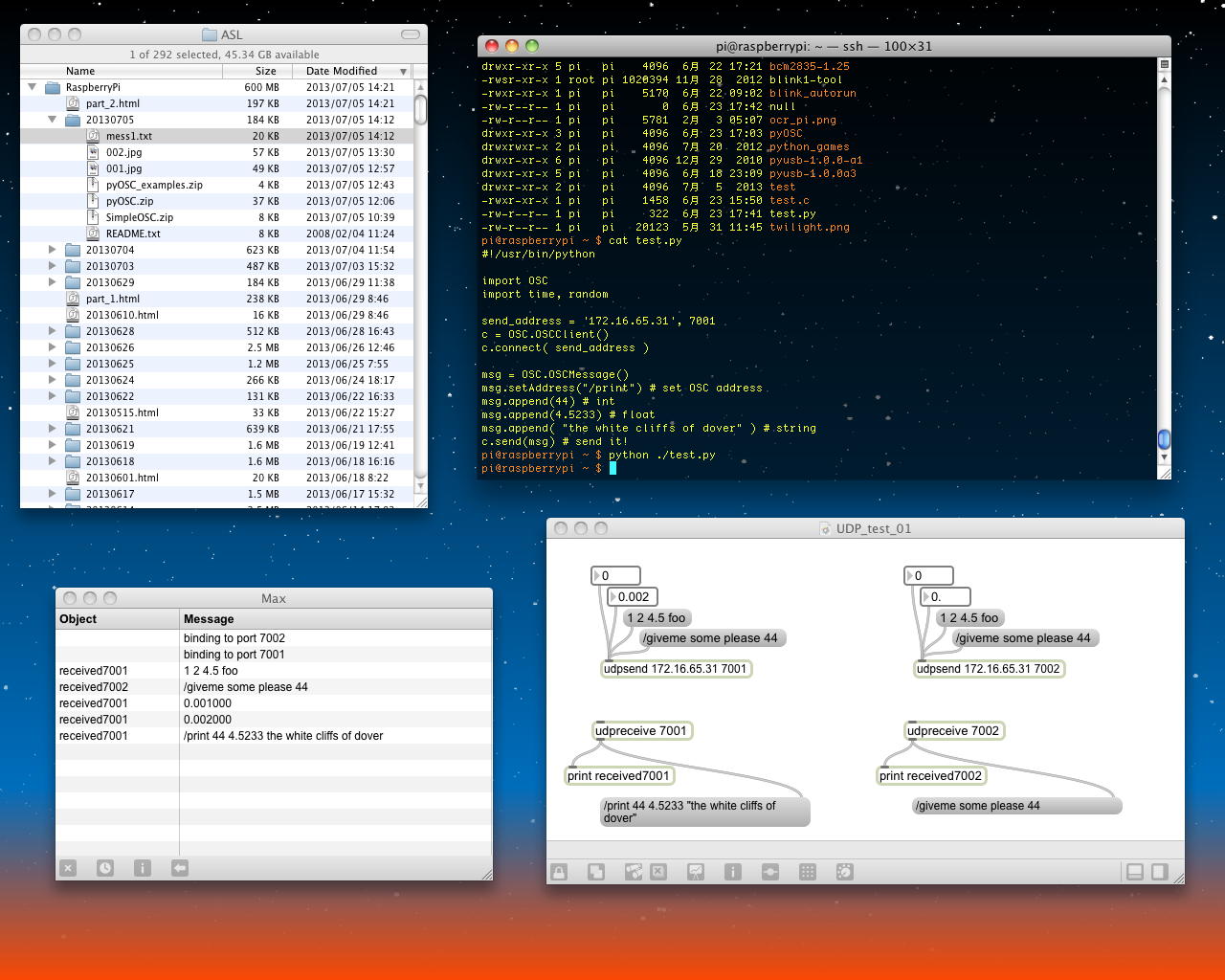The width and height of the screenshot is (1225, 980).
Task: Click the Size column header
Action: coord(265,71)
